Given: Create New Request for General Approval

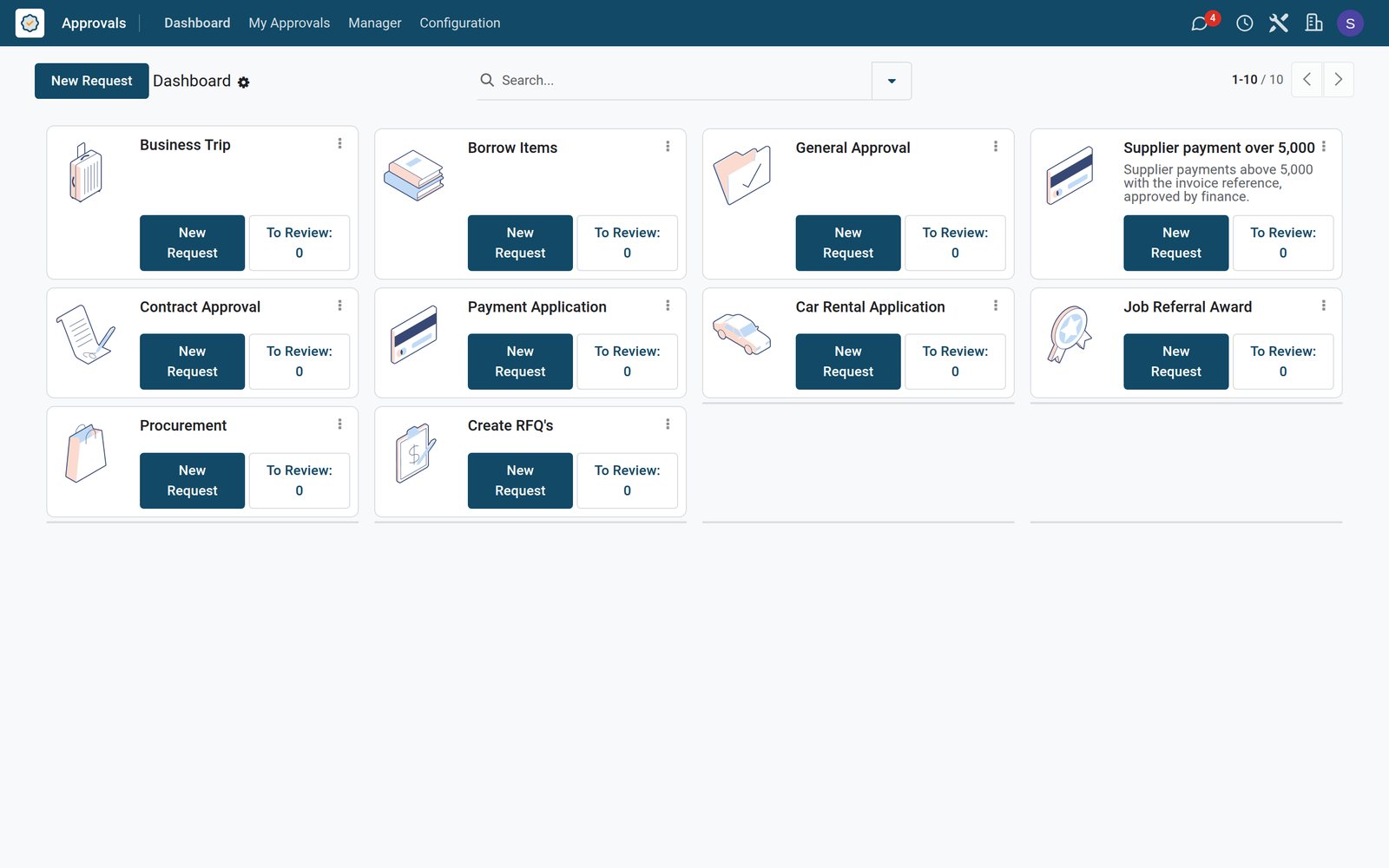Looking at the screenshot, I should (848, 243).
